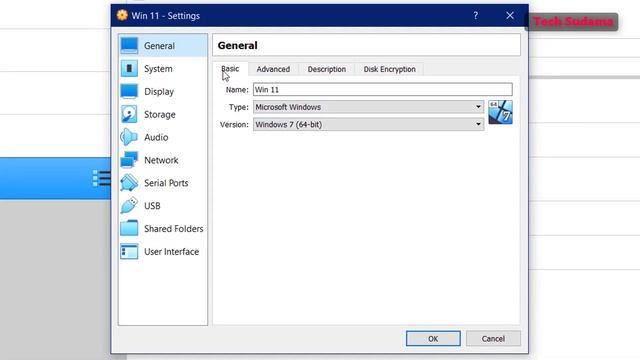Close the Win 11 Settings dialog
640x360 pixels.
coord(510,16)
